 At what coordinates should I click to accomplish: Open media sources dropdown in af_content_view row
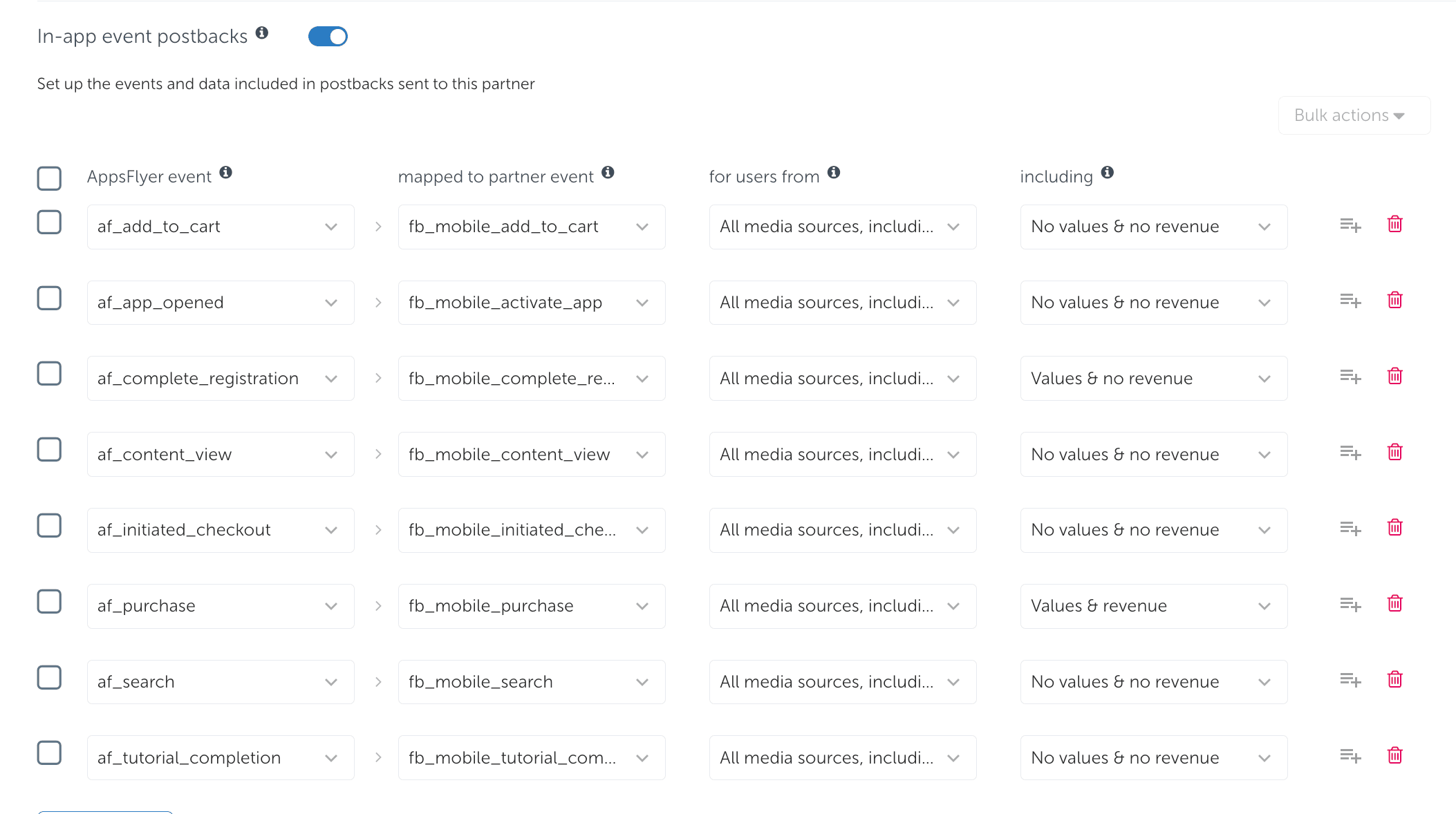coord(843,454)
